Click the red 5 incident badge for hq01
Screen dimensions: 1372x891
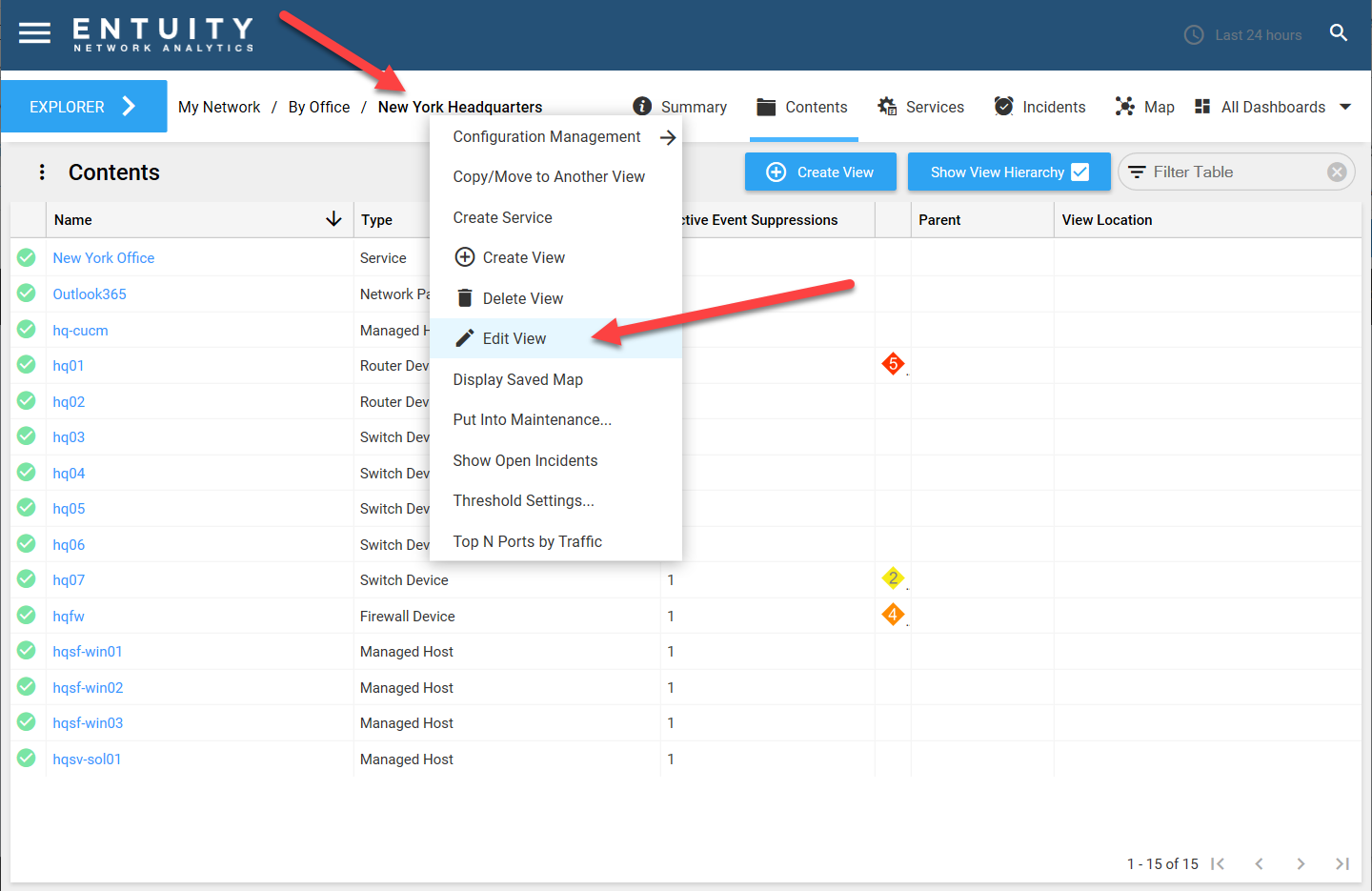click(x=893, y=364)
